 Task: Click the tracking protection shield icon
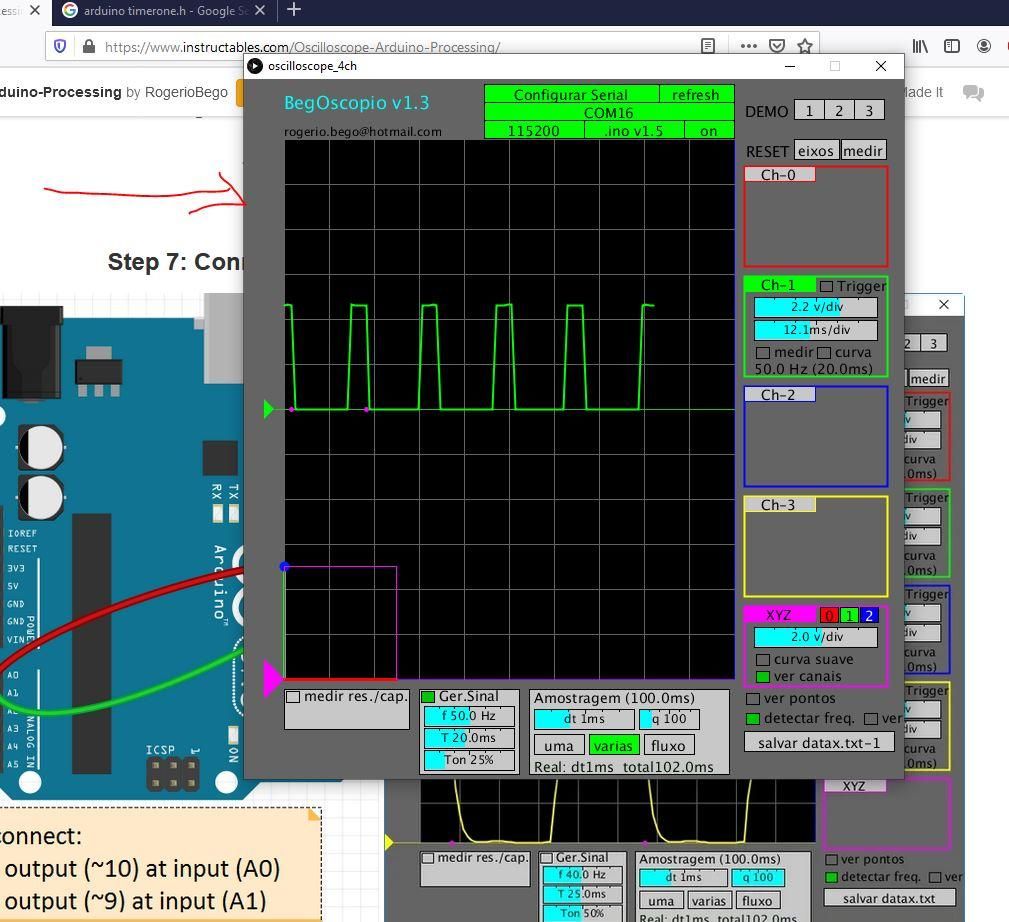pyautogui.click(x=60, y=46)
